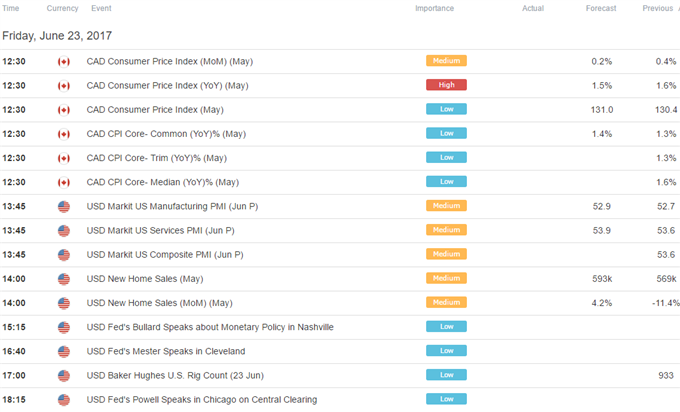The image size is (680, 412).
Task: Click Medium badge on Markit US Manufacturing PMI
Action: (446, 206)
